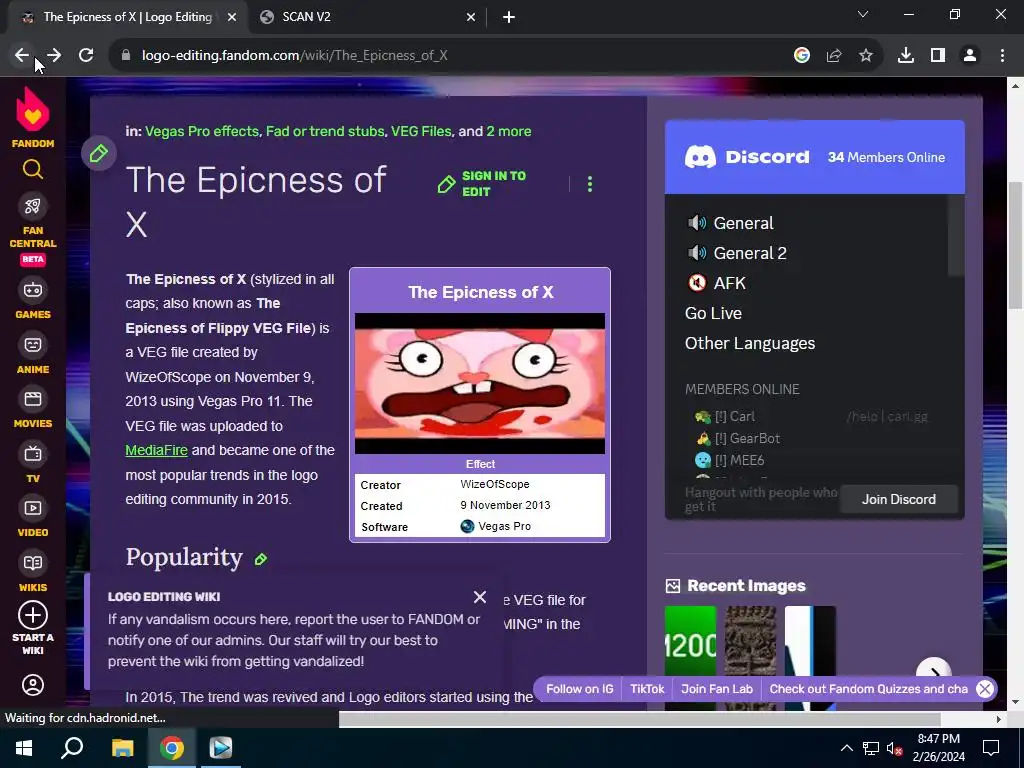Screen dimensions: 1024x768
Task: Open the Chrome profile icon
Action: [970, 56]
